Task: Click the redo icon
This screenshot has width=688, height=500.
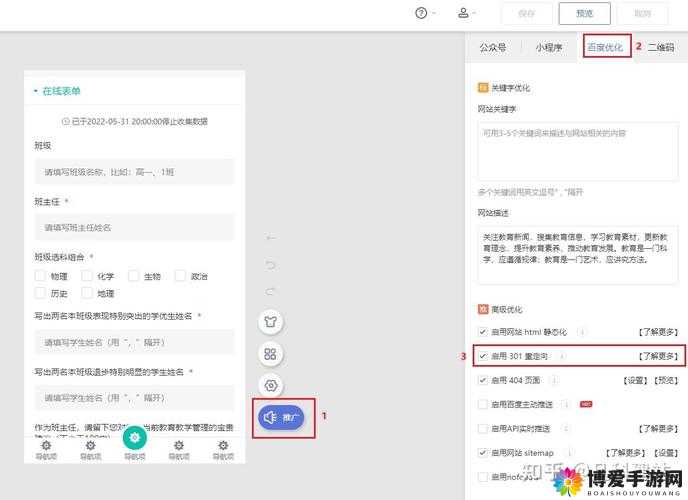Action: 271,291
